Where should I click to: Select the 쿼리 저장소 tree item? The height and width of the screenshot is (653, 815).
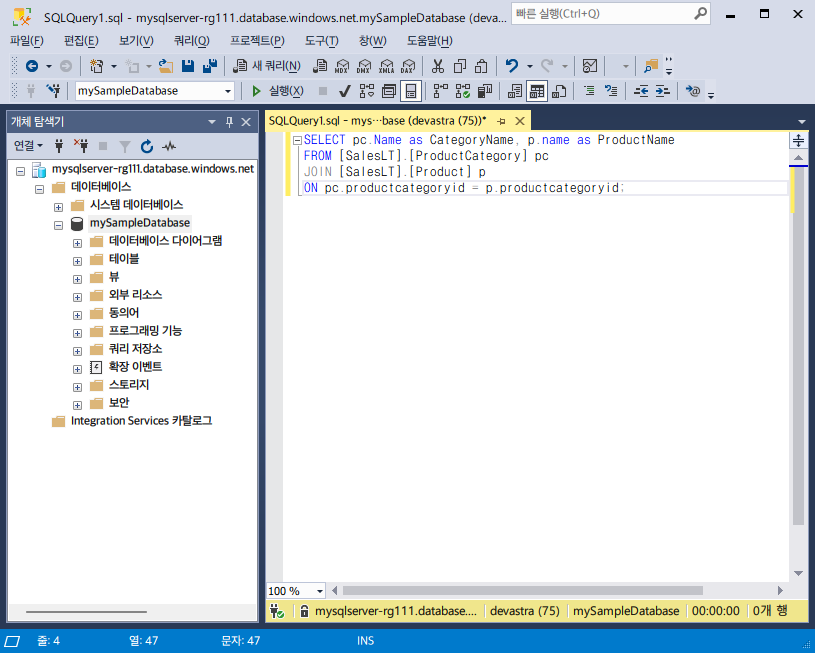(136, 349)
